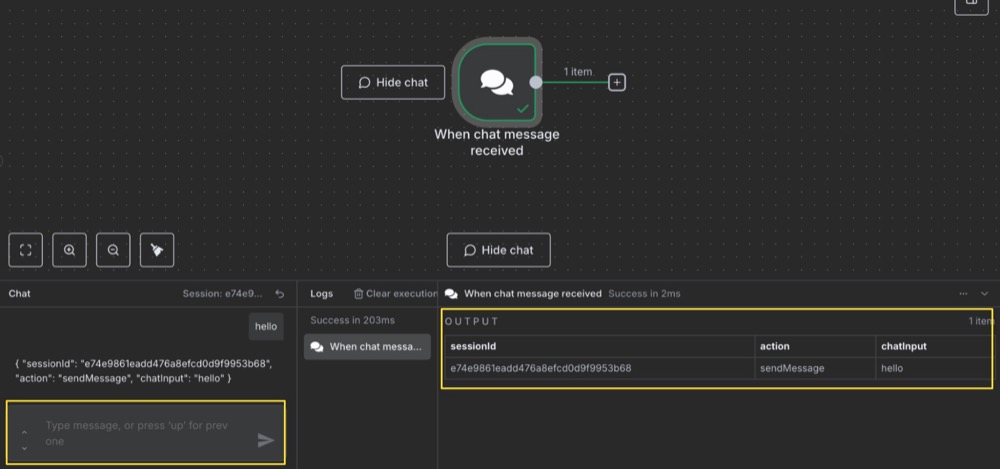Click the tidy up workflow icon
Viewport: 1000px width, 469px height.
[157, 250]
